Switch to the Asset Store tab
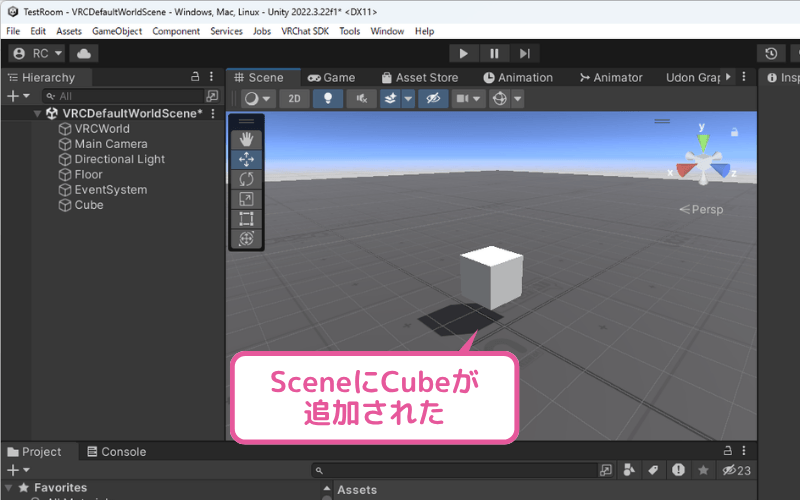The width and height of the screenshot is (800, 500). (420, 78)
